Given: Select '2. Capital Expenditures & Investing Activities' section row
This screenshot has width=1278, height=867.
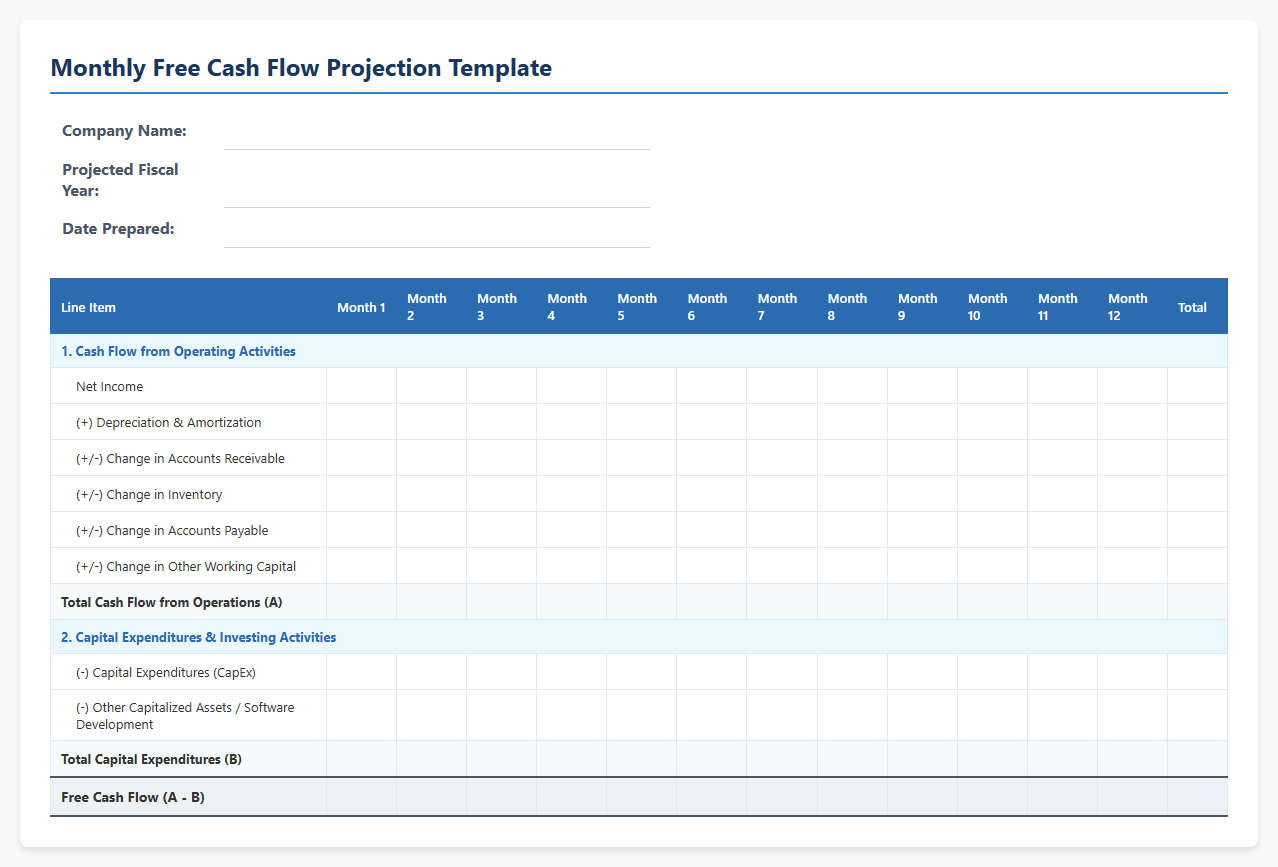Looking at the screenshot, I should click(x=639, y=637).
